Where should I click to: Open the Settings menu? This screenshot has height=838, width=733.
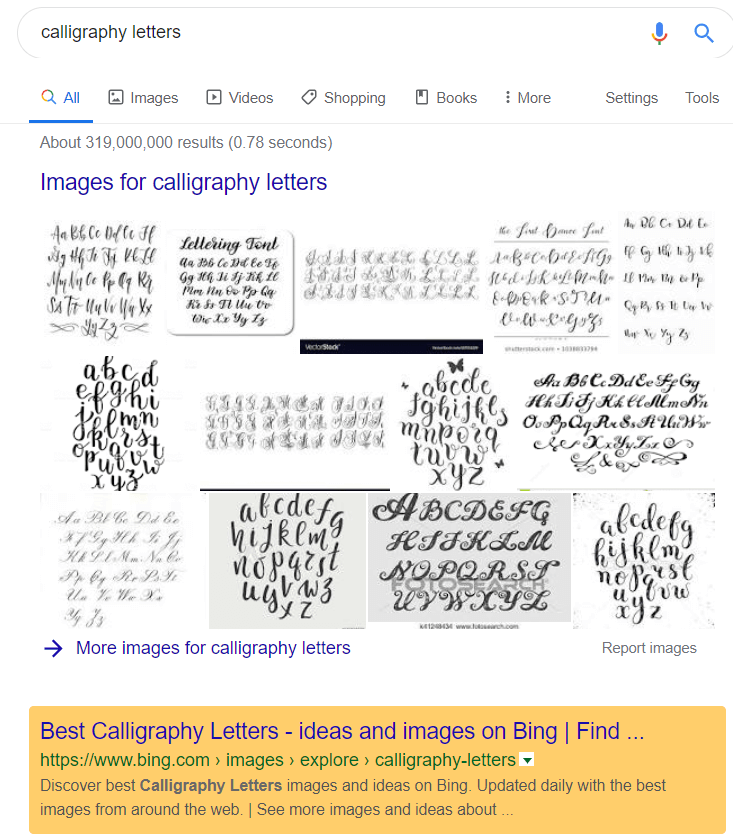(x=631, y=98)
